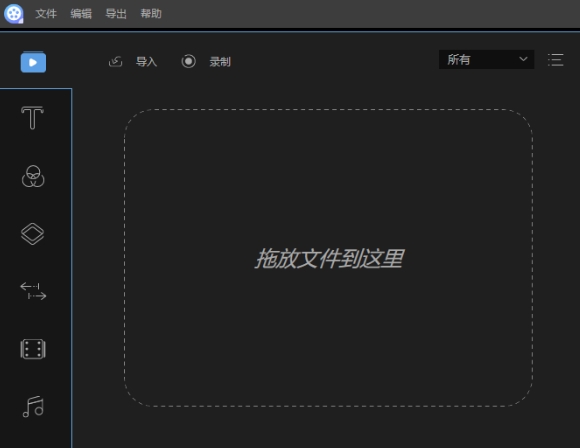Open the Transitions arrows icon

(33, 291)
